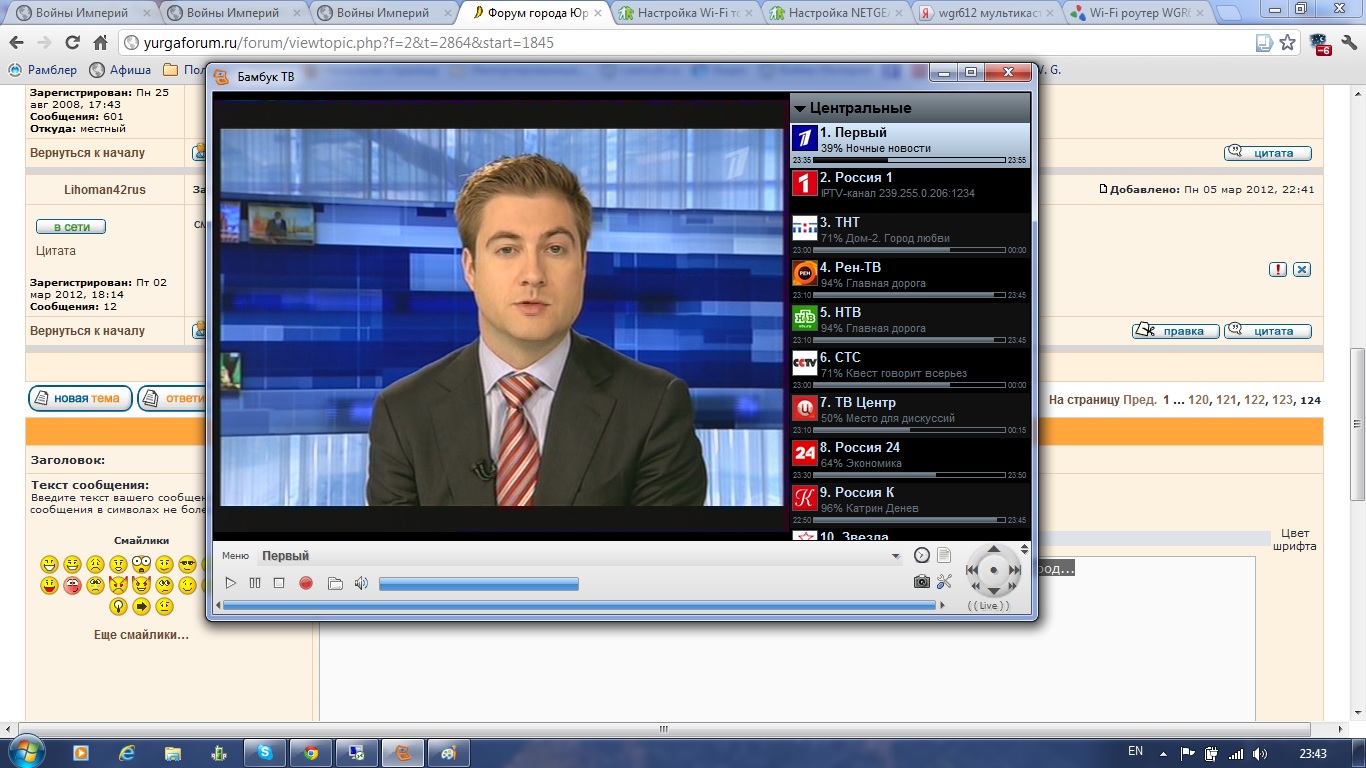Mute sound via the speaker icon
Screen dimensions: 1366x768
tap(361, 583)
